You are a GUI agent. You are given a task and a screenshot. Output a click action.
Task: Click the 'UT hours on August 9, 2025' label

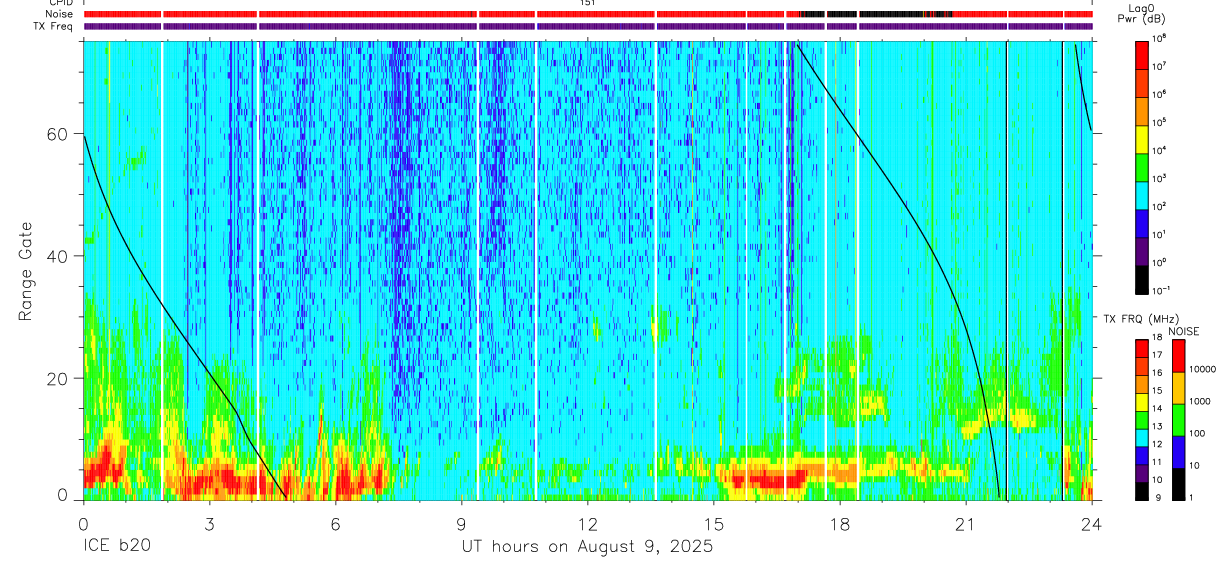[587, 547]
